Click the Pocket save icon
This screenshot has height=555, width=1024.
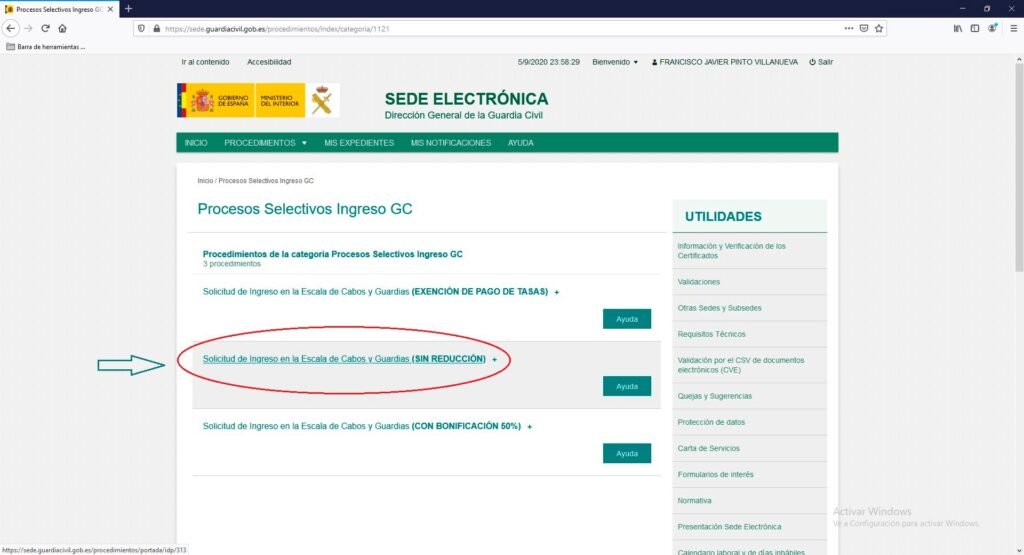point(864,28)
